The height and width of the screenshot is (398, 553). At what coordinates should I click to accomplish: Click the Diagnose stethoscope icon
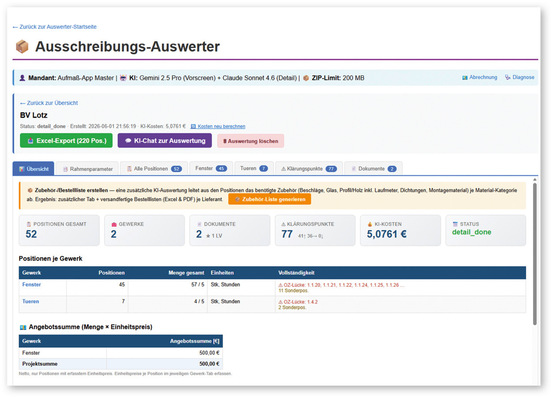(x=508, y=77)
